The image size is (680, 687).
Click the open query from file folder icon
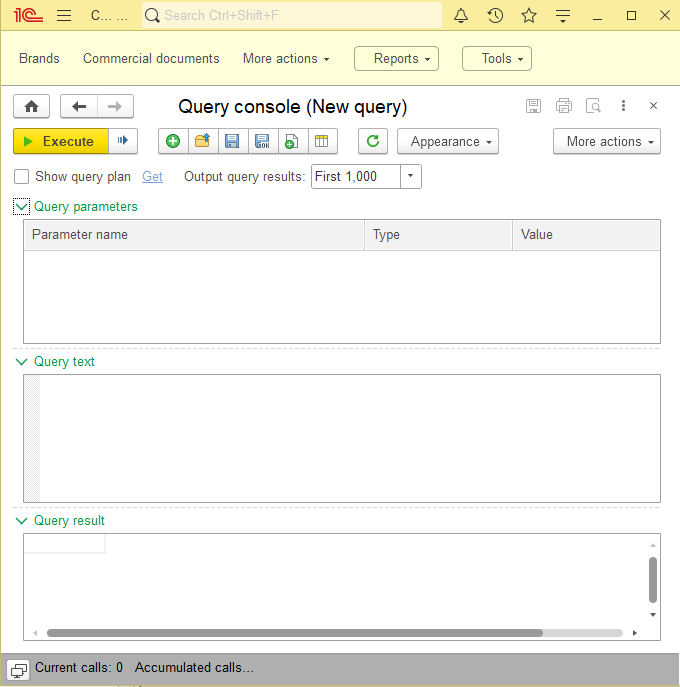click(202, 142)
